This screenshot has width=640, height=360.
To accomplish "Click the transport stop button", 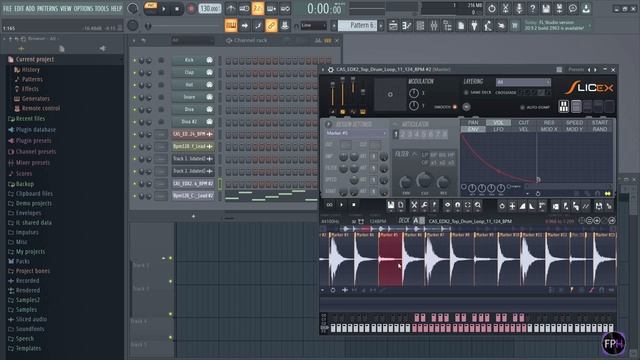I will coord(177,9).
